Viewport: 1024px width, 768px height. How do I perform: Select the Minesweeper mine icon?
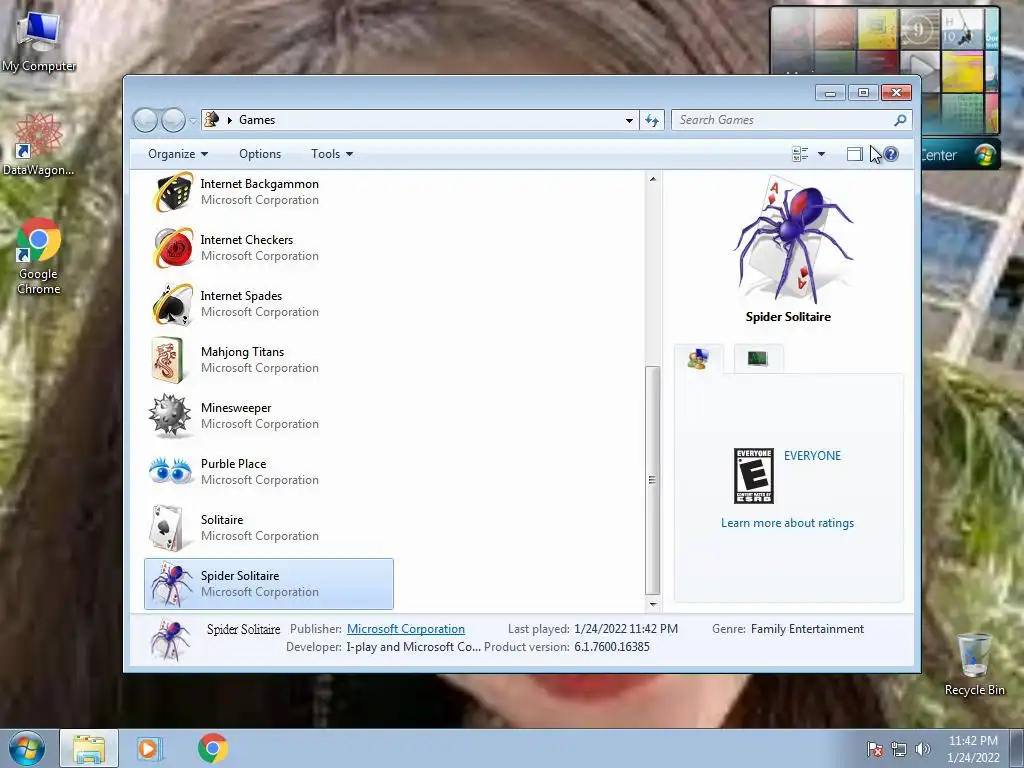pos(169,415)
